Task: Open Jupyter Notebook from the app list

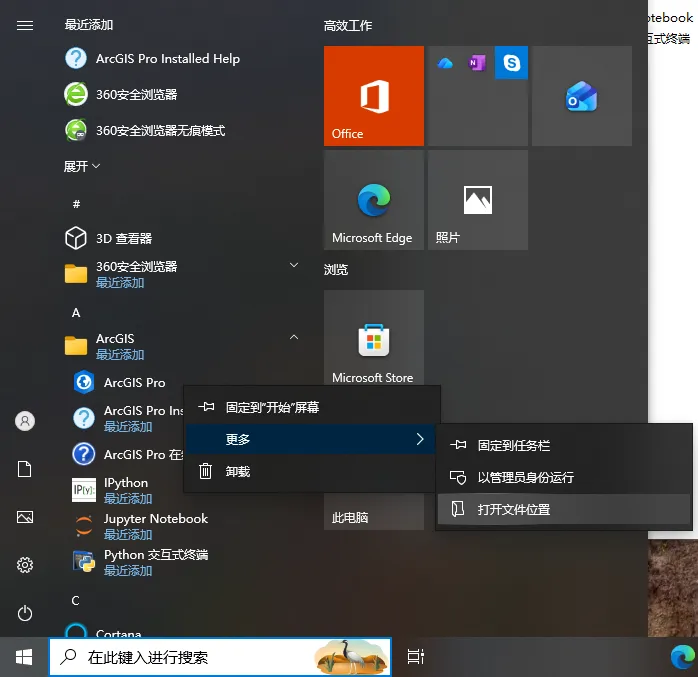Action: [140, 526]
